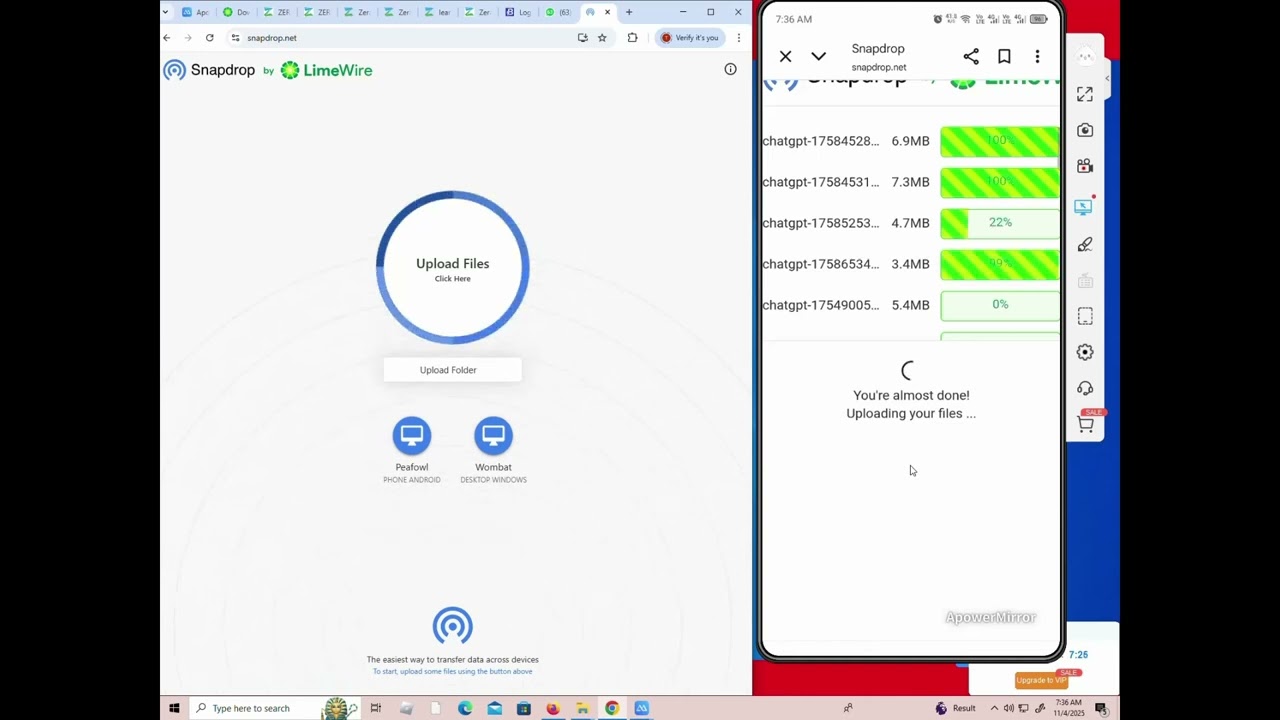Switch to the Log tab
This screenshot has width=1280, height=720.
pos(519,12)
